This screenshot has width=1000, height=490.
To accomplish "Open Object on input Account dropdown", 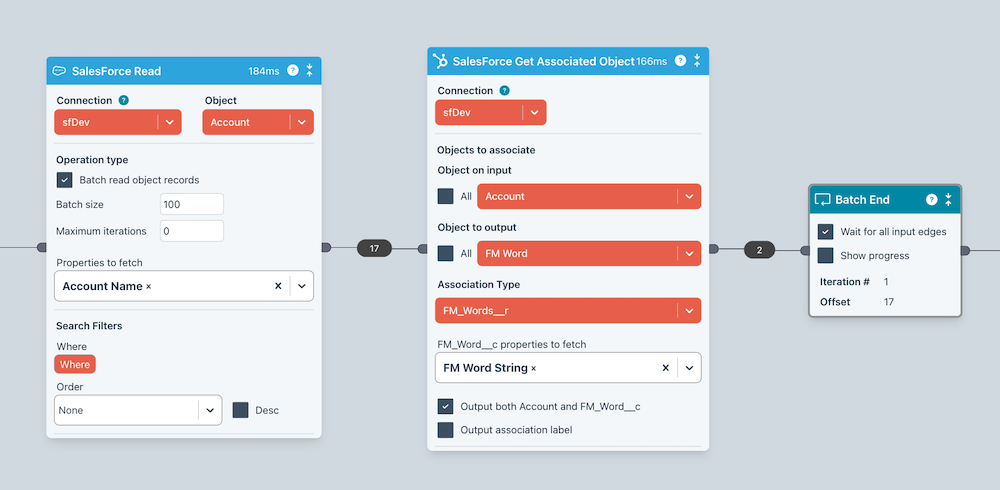I will (x=589, y=197).
